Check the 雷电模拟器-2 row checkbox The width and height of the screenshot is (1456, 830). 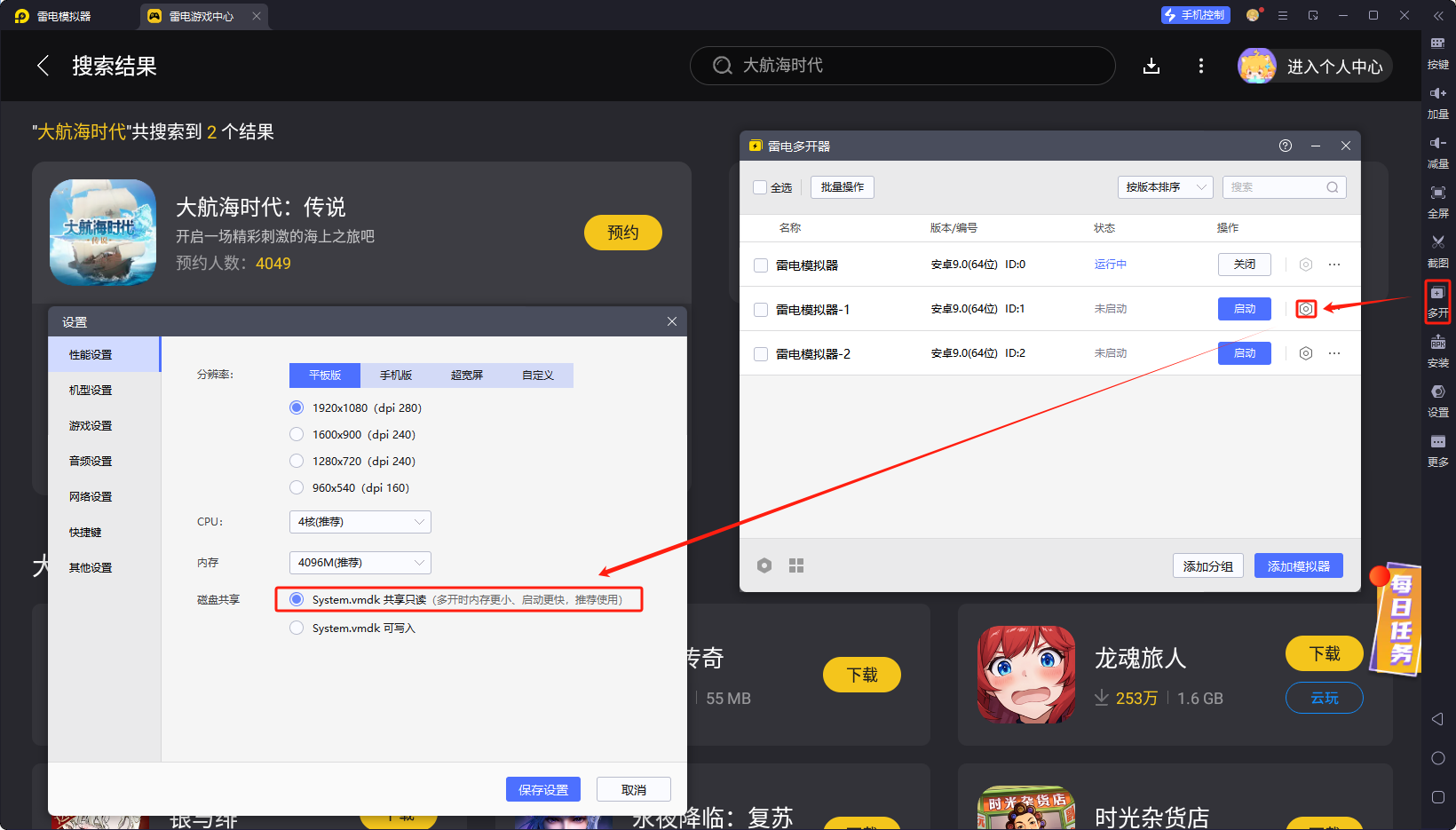[x=761, y=354]
